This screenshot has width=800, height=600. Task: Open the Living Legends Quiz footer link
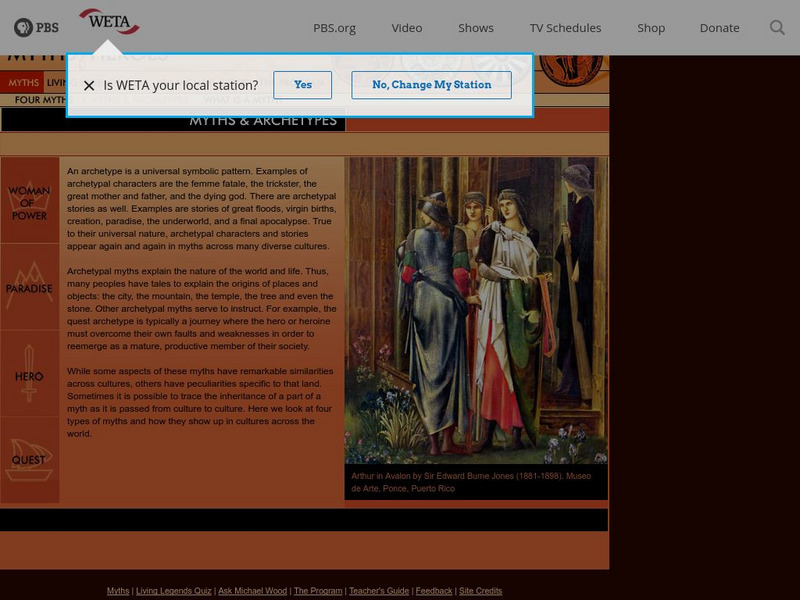[173, 591]
